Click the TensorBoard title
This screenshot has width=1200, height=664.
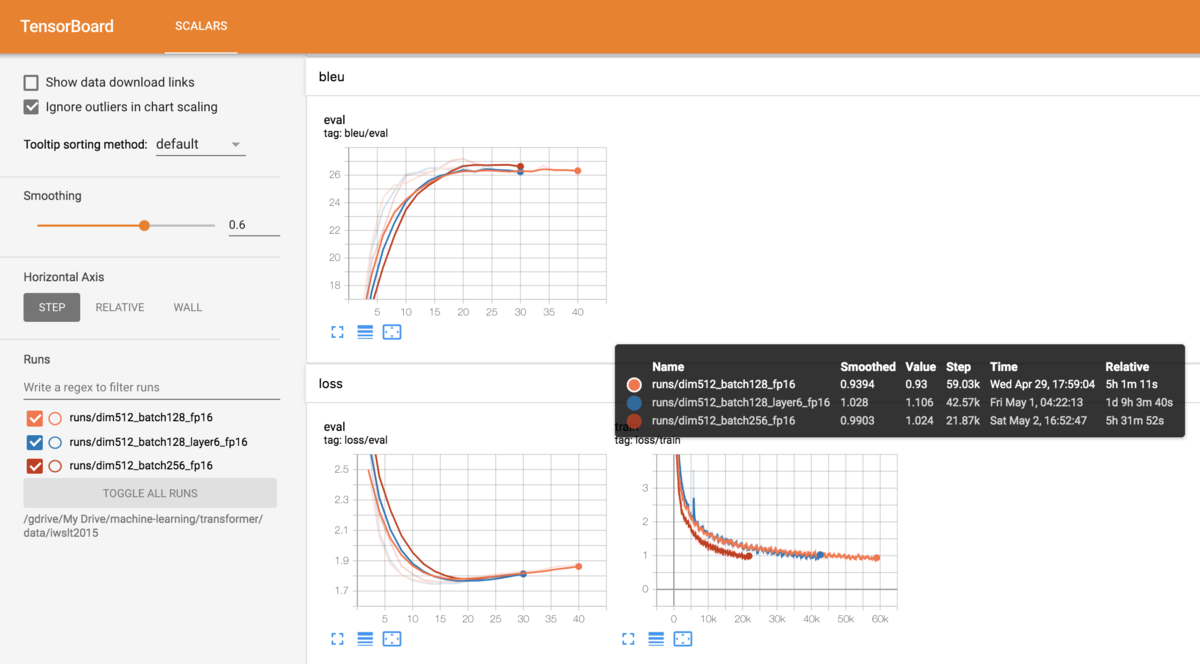tap(67, 26)
